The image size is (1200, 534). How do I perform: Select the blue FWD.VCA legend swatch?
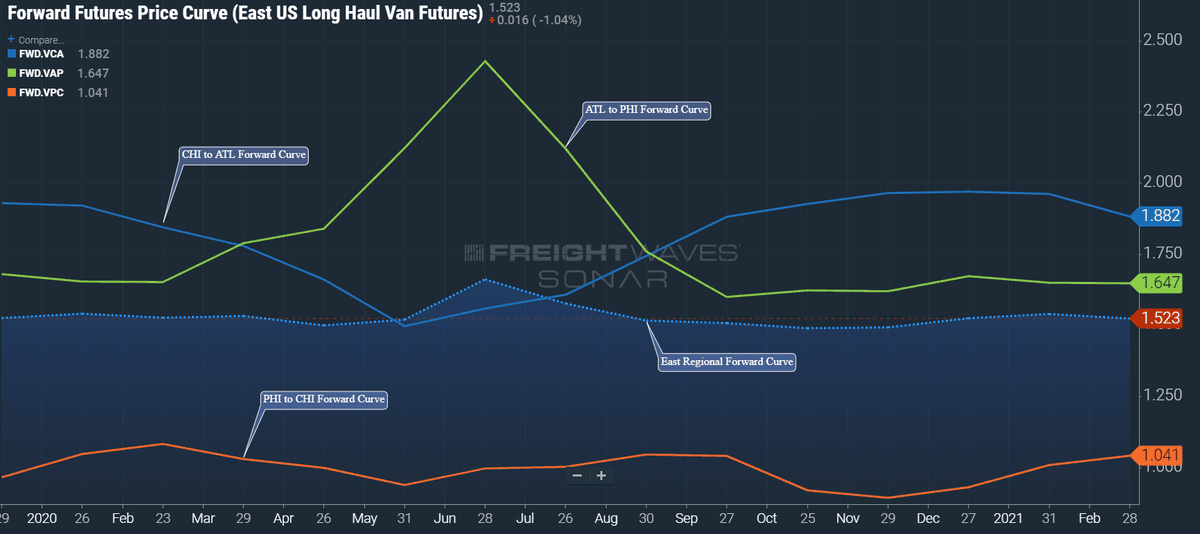11,54
